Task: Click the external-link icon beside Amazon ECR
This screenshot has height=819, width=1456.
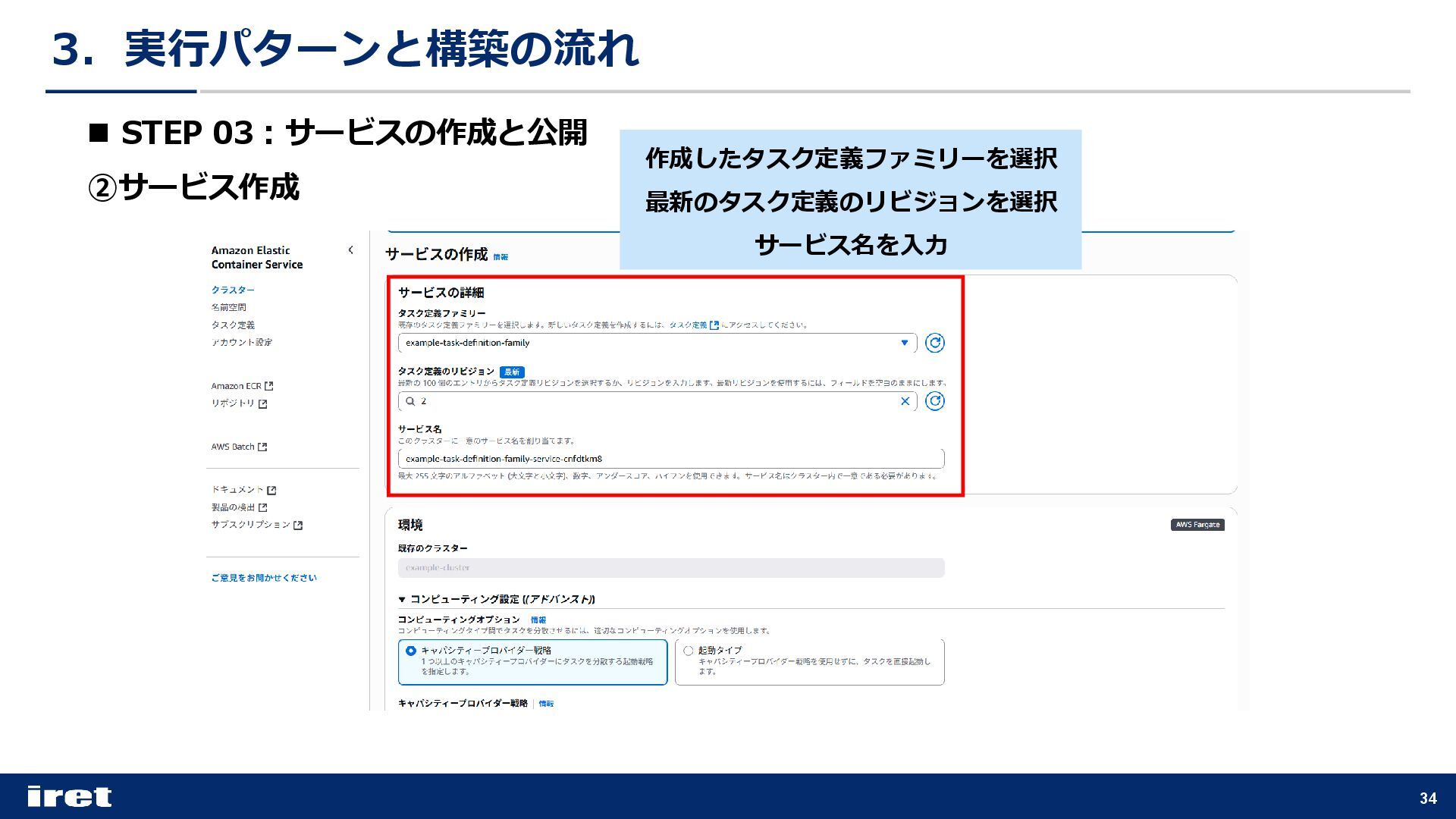Action: point(268,386)
